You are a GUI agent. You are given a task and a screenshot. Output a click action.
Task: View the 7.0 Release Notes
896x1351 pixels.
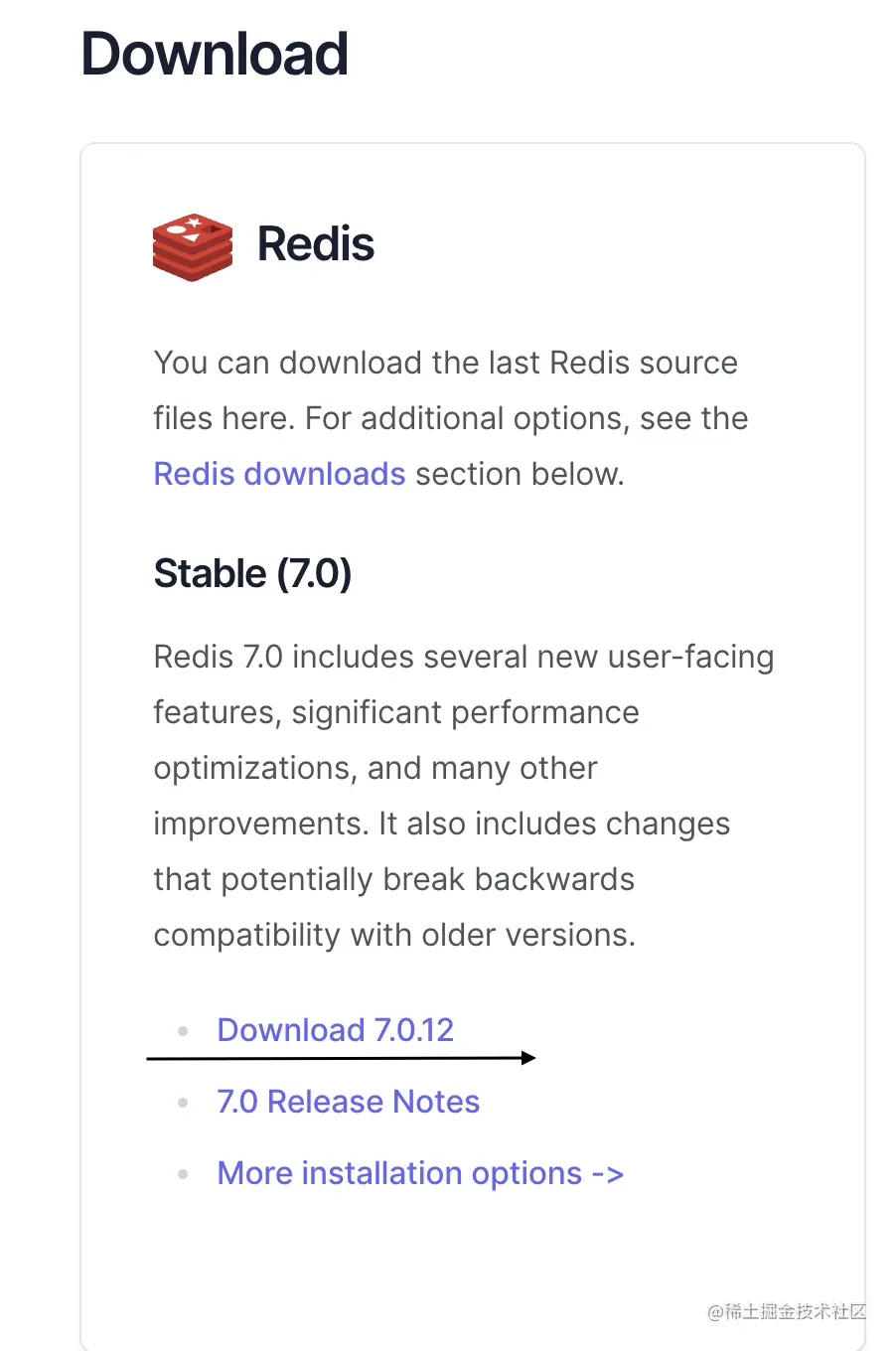tap(348, 1103)
